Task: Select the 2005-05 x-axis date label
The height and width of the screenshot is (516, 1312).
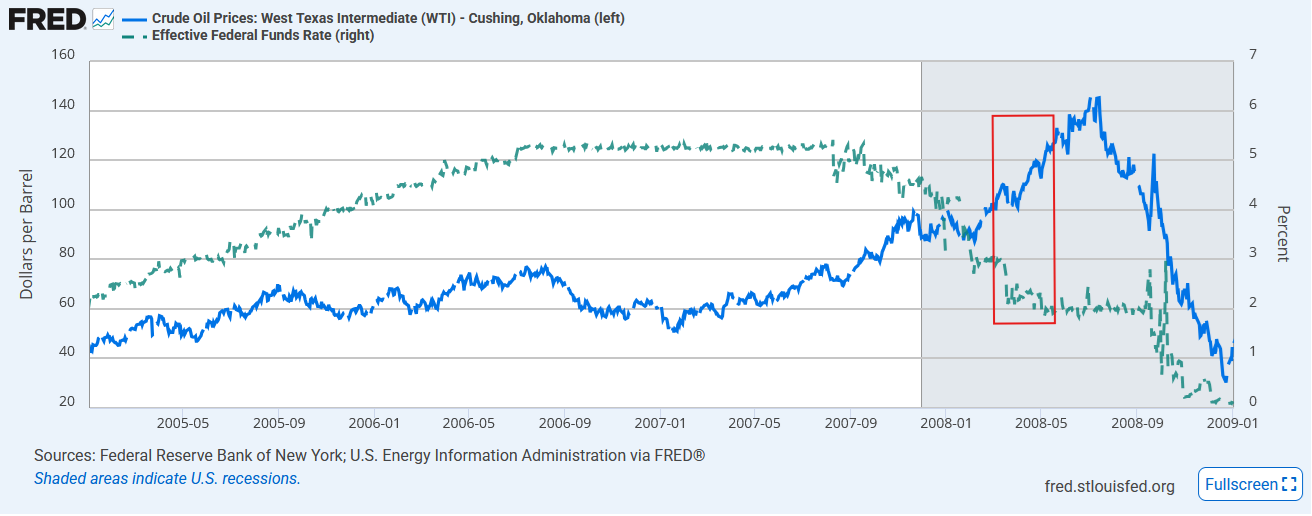Action: [x=182, y=423]
